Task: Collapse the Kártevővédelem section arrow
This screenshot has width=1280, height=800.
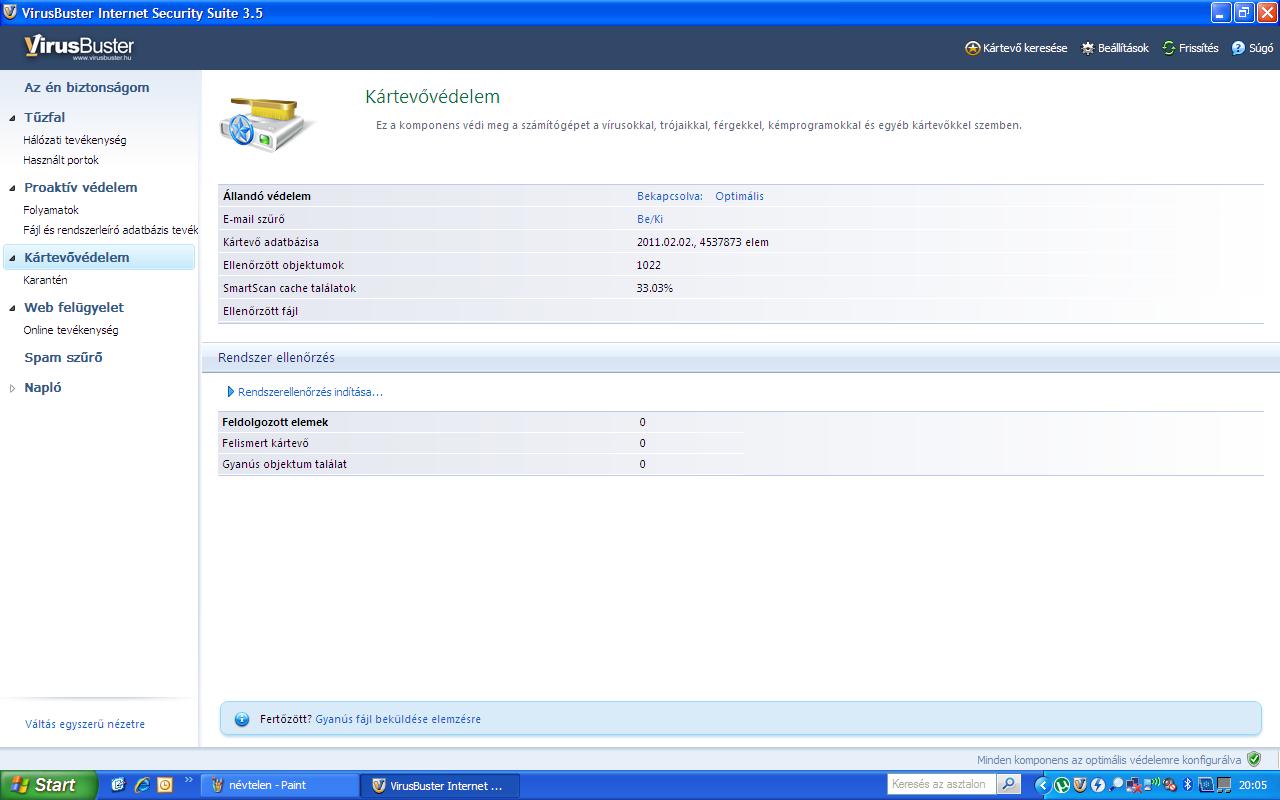Action: (x=12, y=258)
